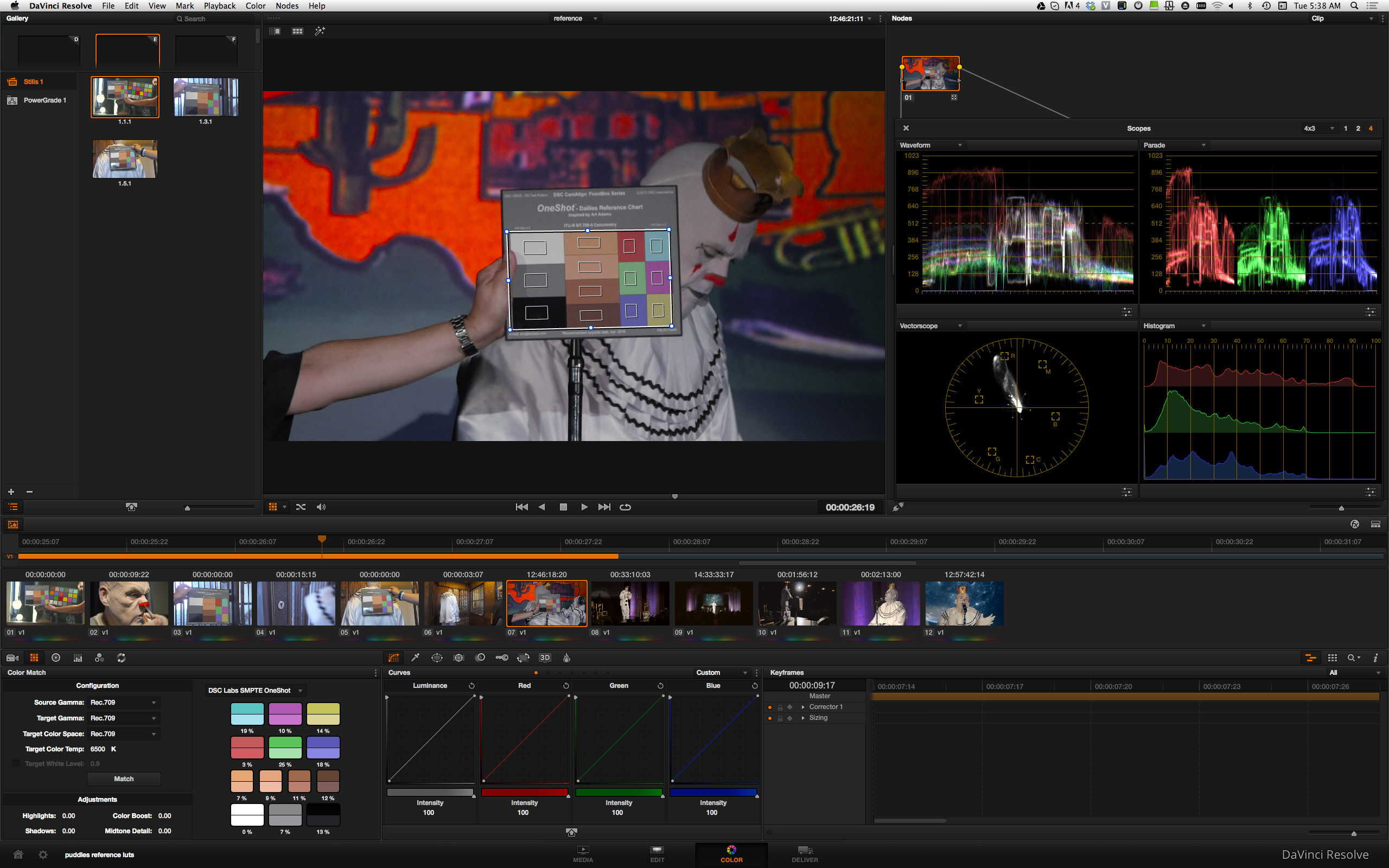Select clip 08 thumbnail in timeline
This screenshot has height=868, width=1389.
click(x=629, y=603)
